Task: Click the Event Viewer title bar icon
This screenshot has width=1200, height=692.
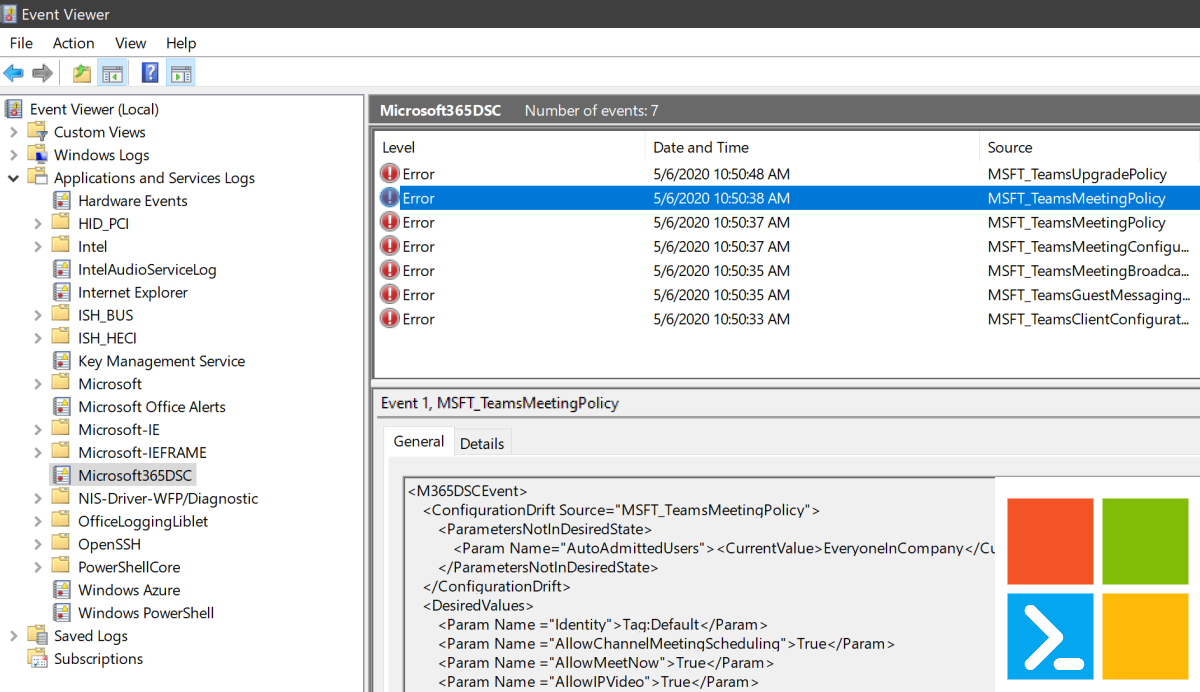Action: pos(11,14)
